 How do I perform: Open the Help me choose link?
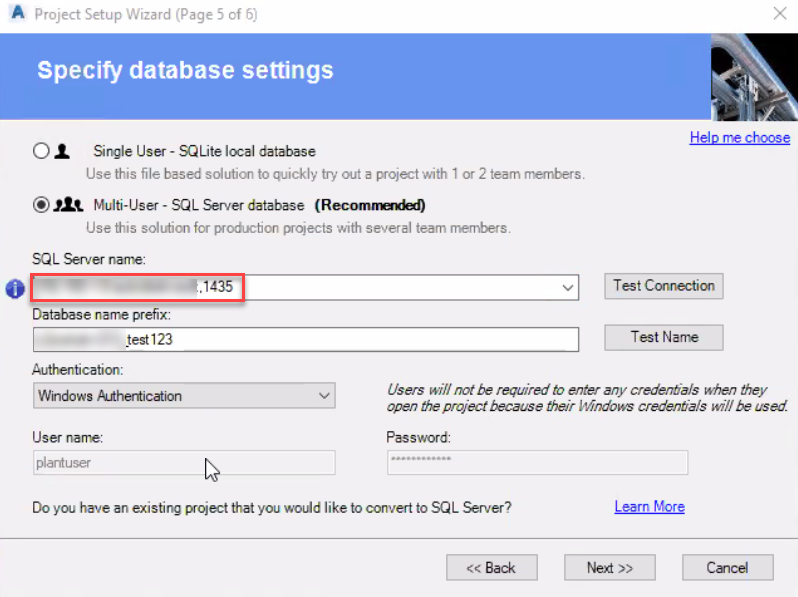tap(739, 137)
